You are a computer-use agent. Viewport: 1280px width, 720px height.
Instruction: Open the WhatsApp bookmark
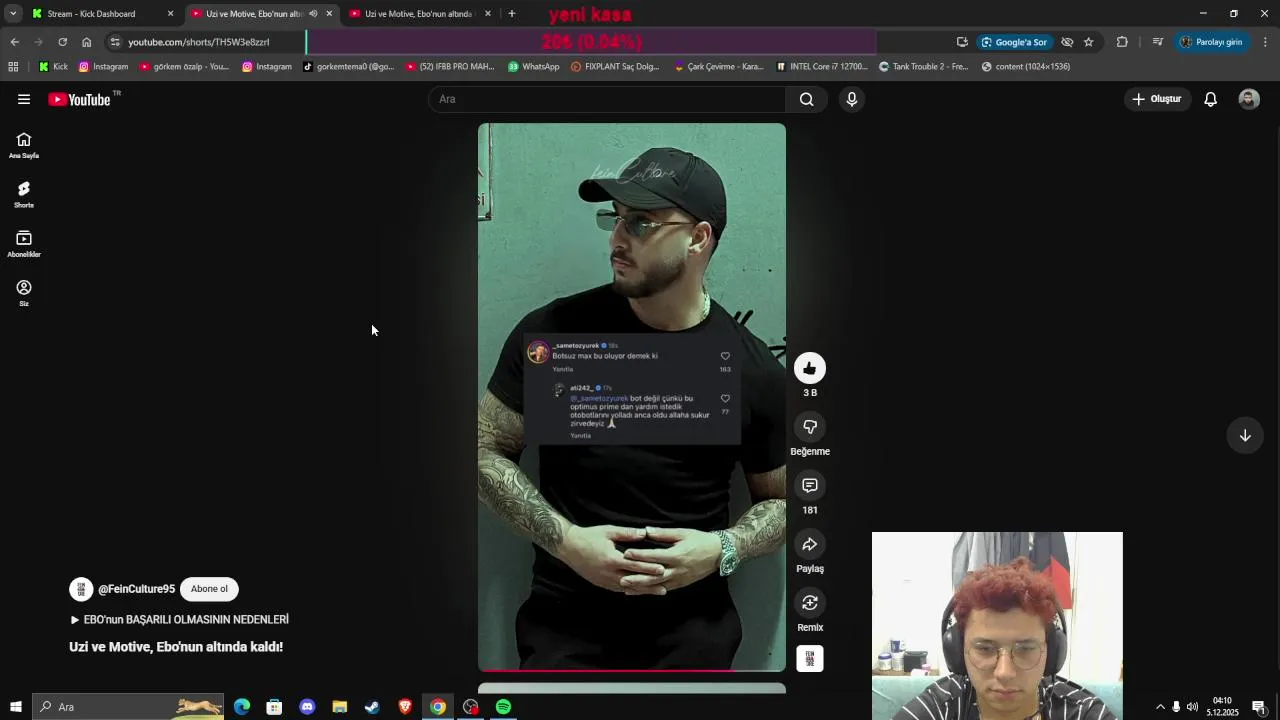[534, 67]
